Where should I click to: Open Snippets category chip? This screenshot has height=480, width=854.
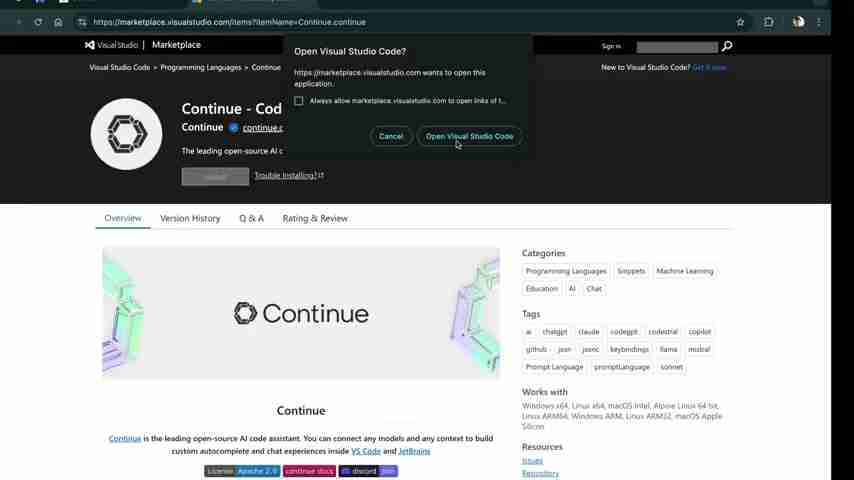pyautogui.click(x=631, y=271)
